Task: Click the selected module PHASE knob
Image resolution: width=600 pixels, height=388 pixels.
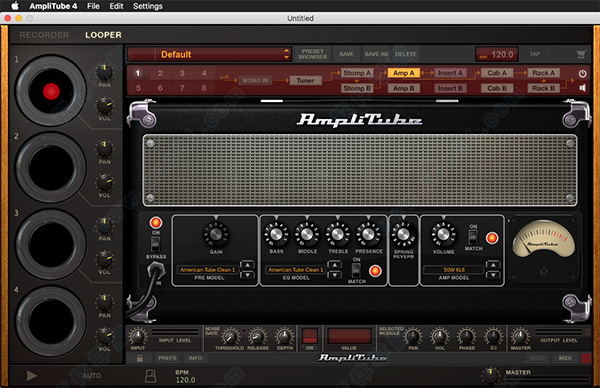Action: click(466, 337)
